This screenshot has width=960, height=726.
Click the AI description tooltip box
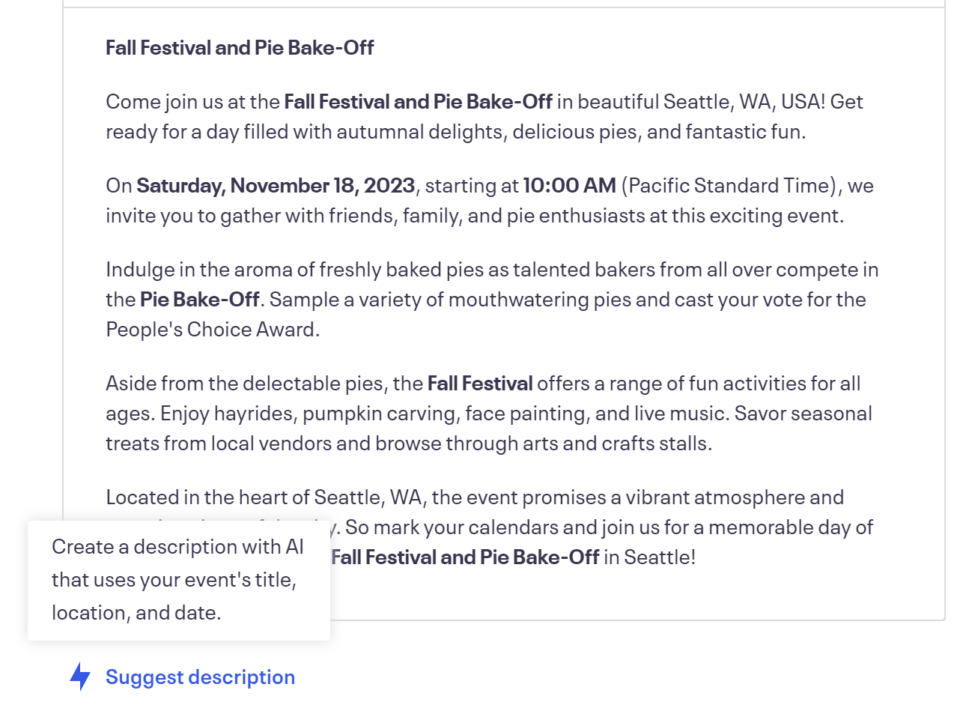pyautogui.click(x=178, y=579)
